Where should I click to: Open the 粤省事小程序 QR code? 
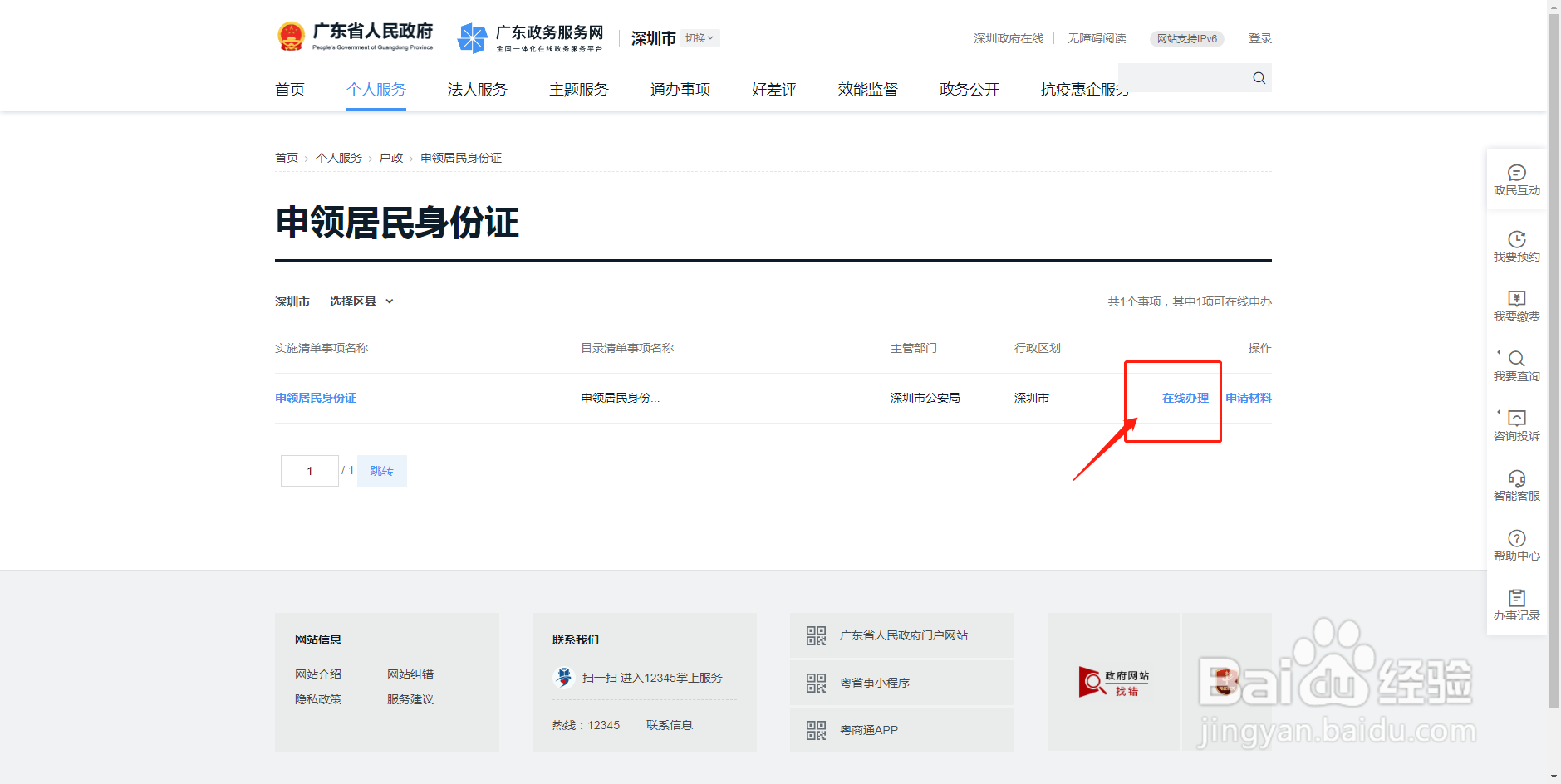[815, 682]
